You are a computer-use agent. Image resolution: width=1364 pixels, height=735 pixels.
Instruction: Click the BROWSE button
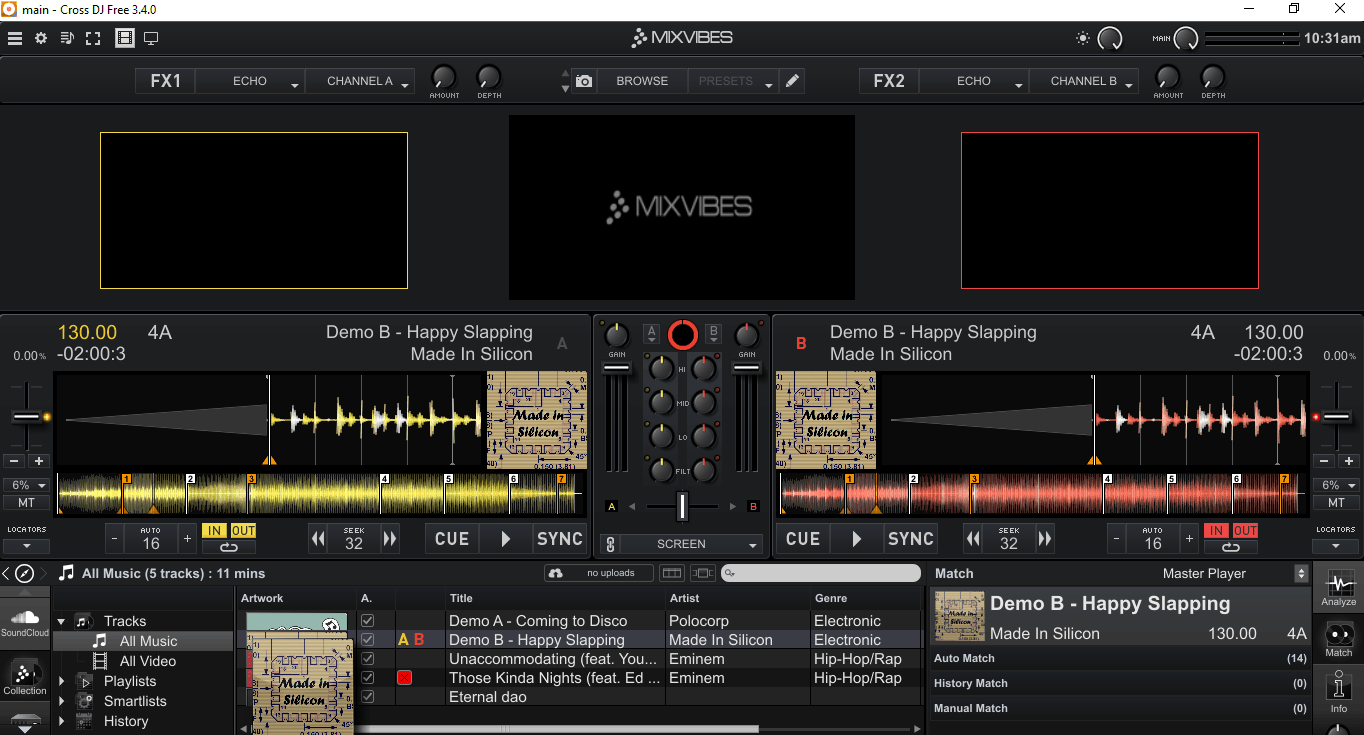(x=641, y=80)
